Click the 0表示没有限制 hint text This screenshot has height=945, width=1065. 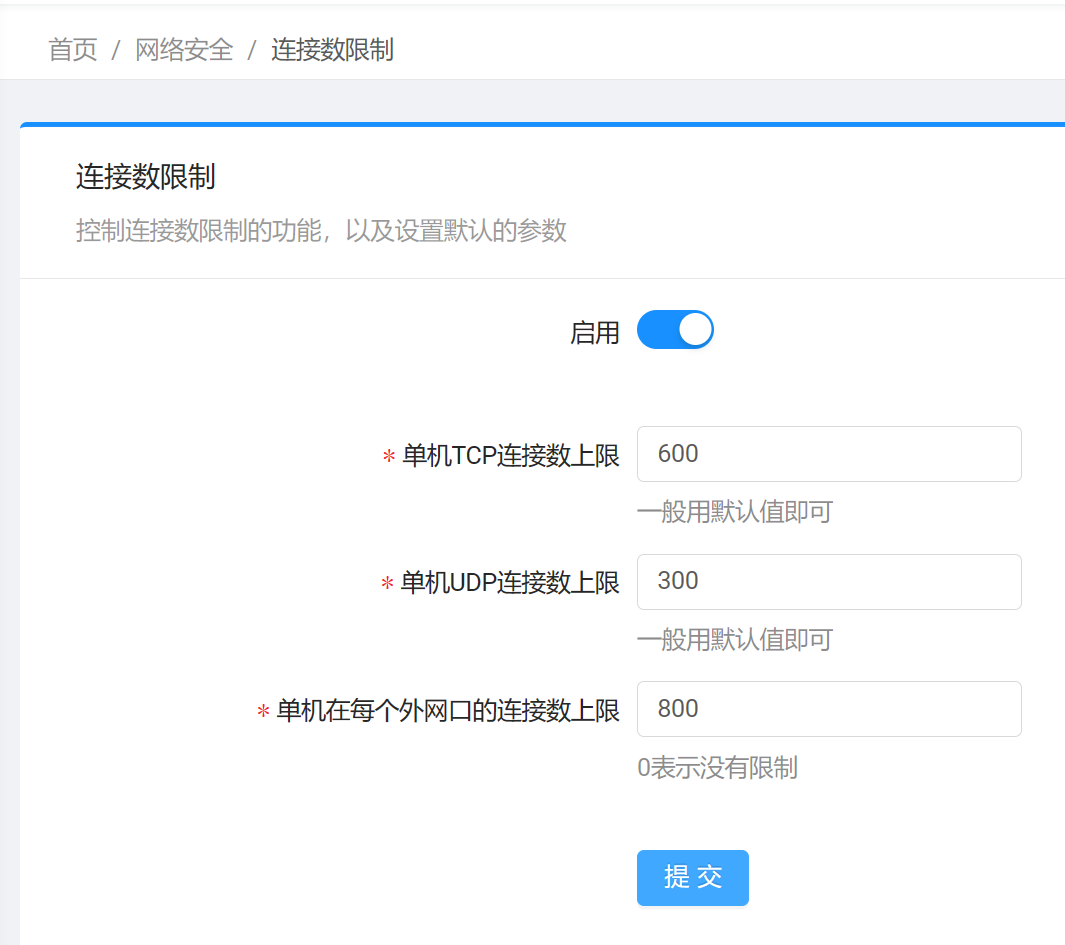pos(717,768)
